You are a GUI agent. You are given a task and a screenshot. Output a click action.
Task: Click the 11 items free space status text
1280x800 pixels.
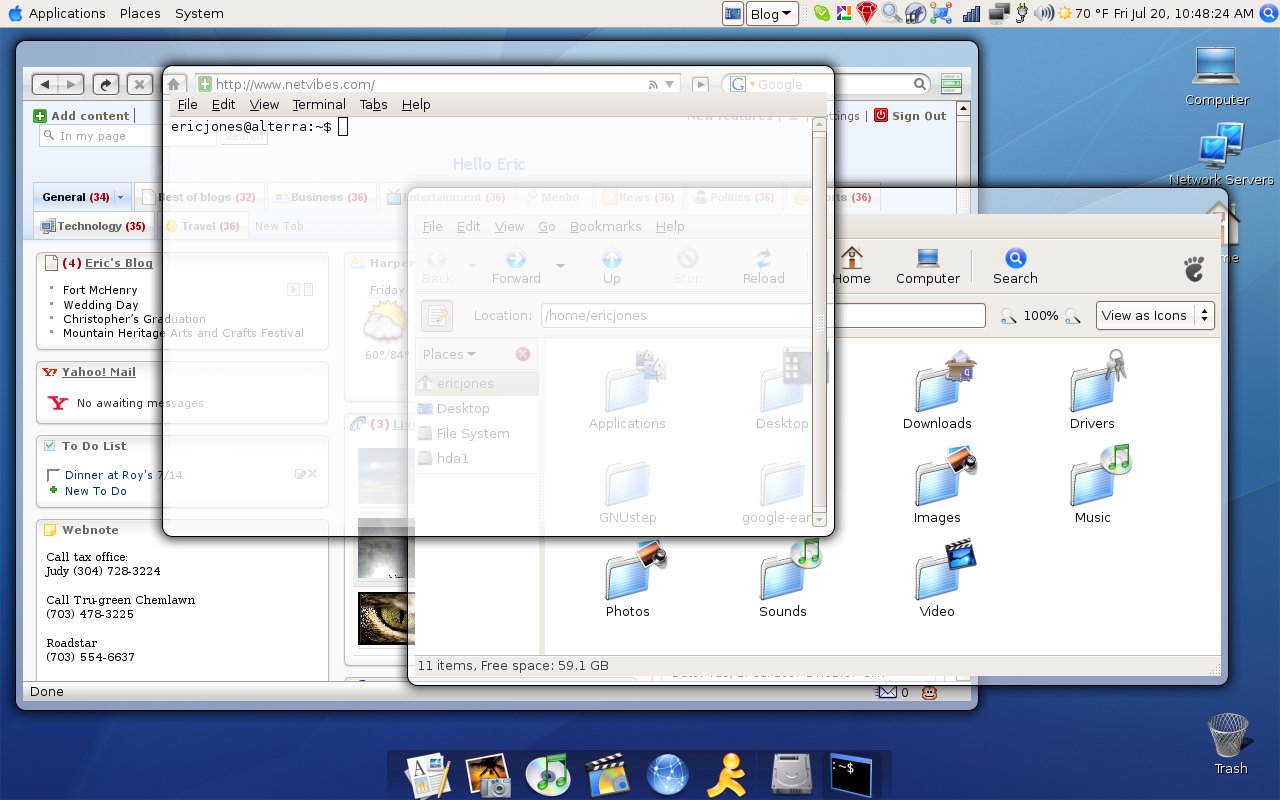coord(513,665)
